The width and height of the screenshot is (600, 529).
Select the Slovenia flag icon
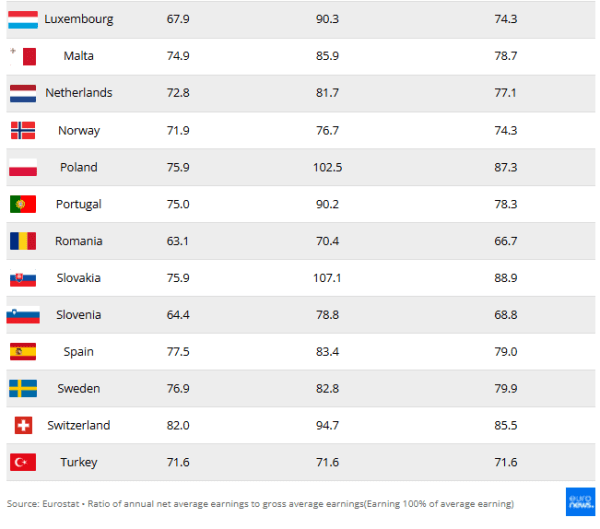[23, 315]
